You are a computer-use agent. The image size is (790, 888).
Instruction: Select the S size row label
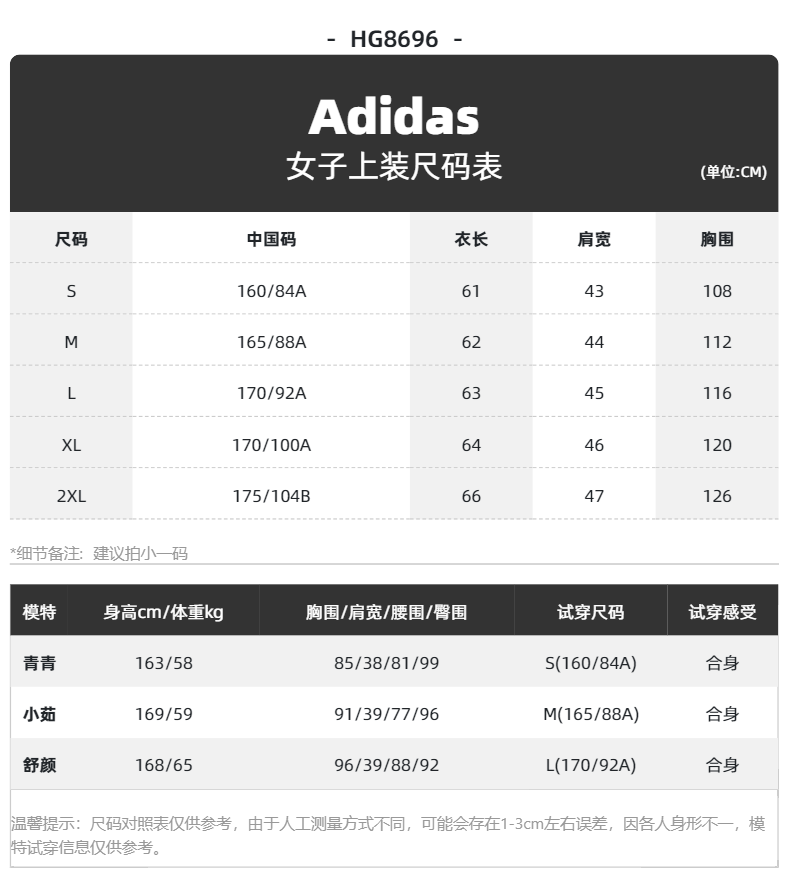[71, 291]
